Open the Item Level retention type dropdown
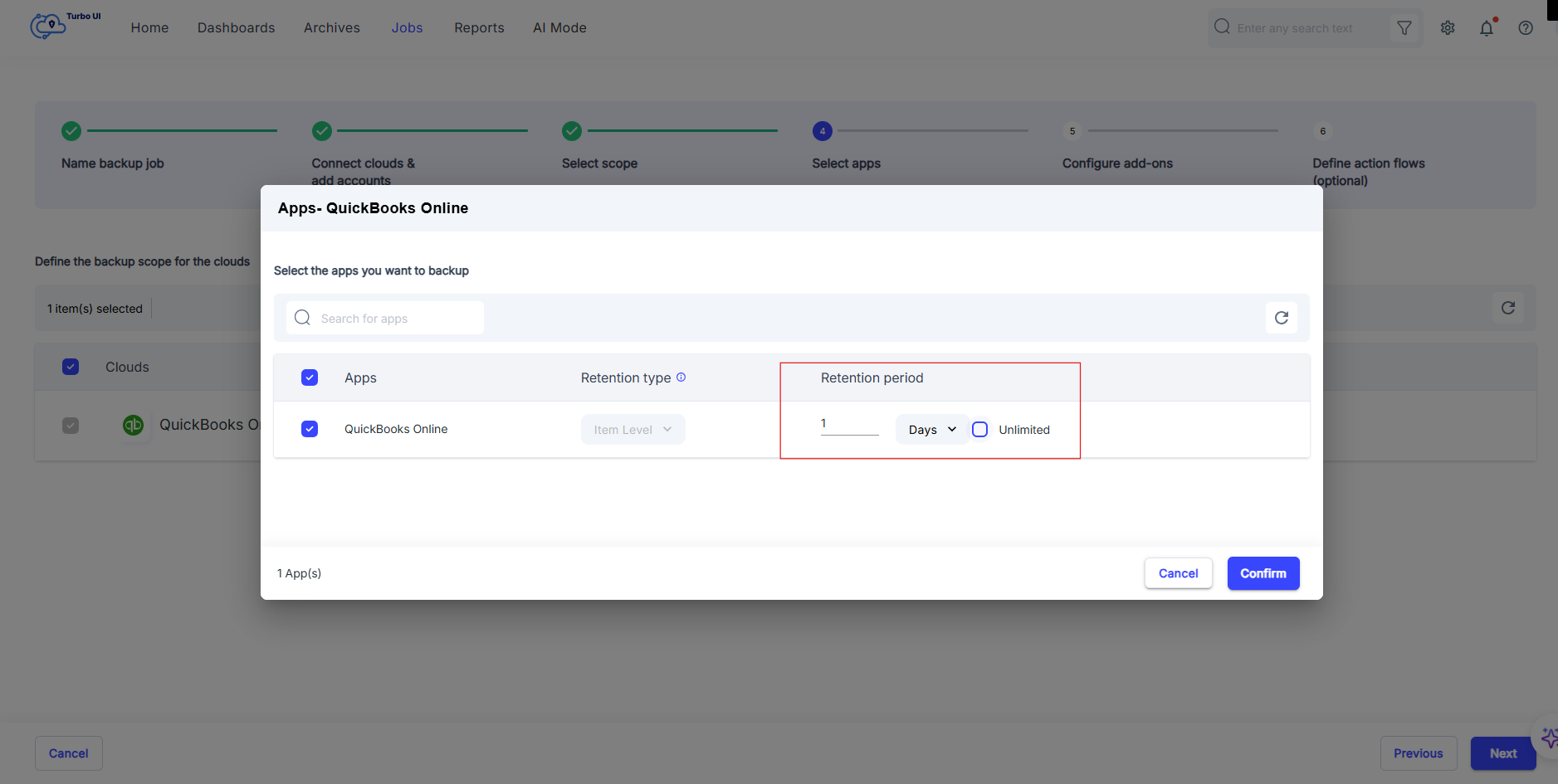 pyautogui.click(x=633, y=430)
